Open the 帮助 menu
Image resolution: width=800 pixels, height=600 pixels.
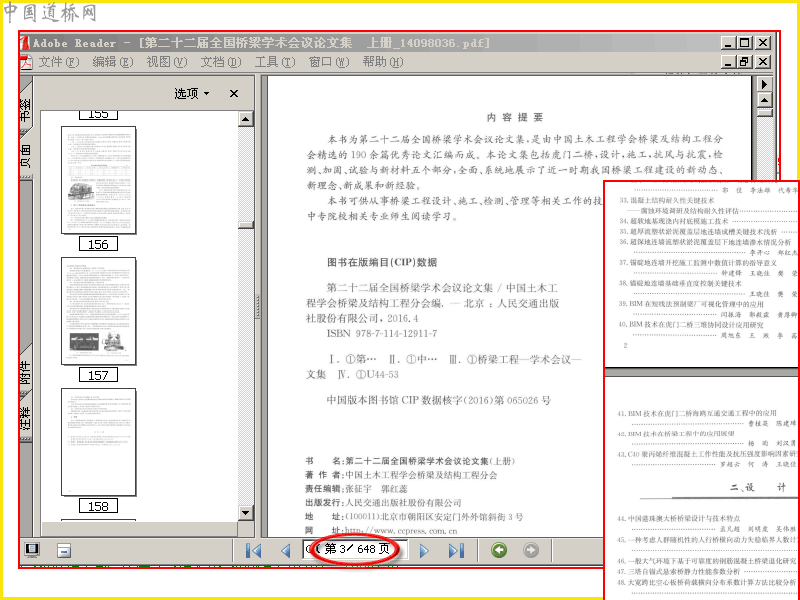tap(383, 62)
